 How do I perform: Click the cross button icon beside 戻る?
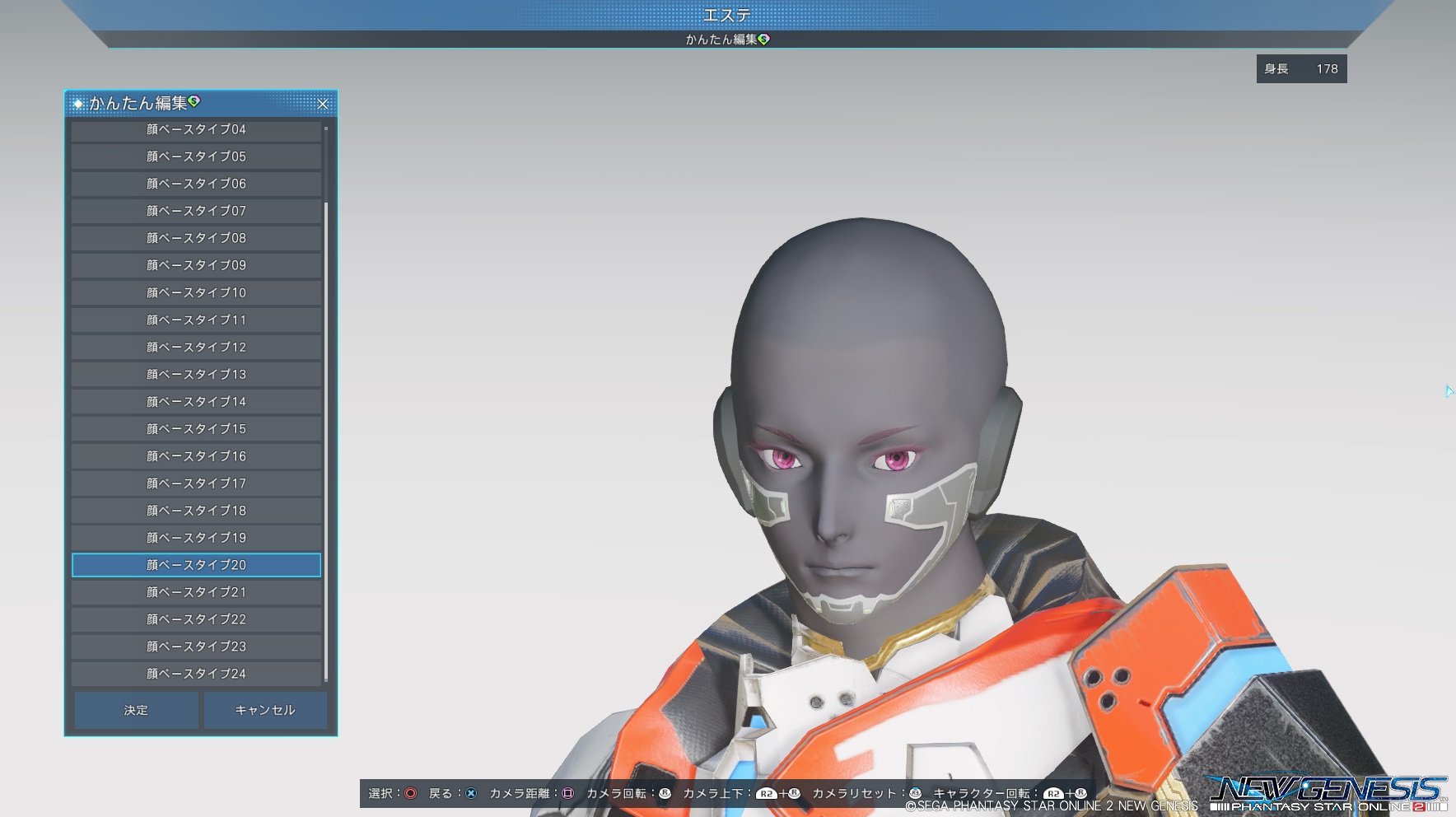click(x=471, y=793)
